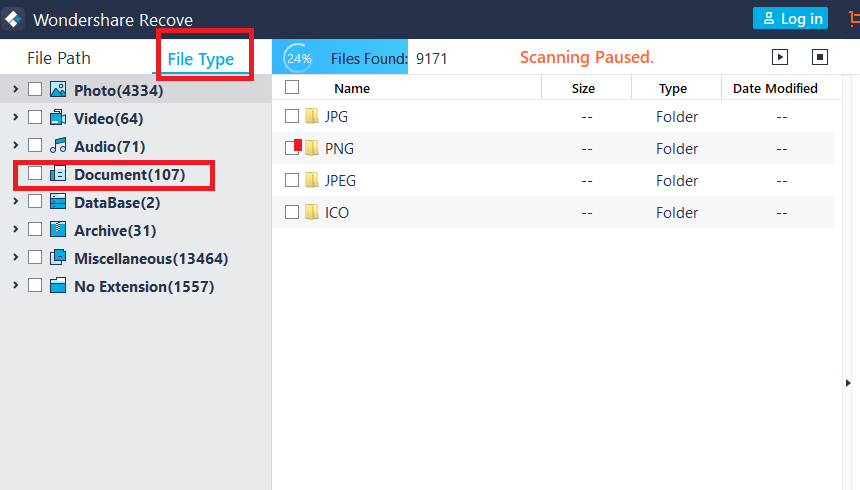Click the Log in button

(x=790, y=19)
